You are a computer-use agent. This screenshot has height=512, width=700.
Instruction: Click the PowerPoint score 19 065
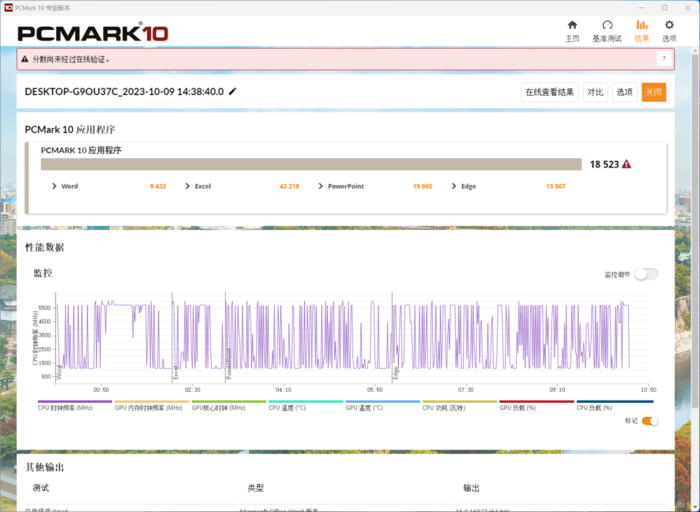click(423, 186)
